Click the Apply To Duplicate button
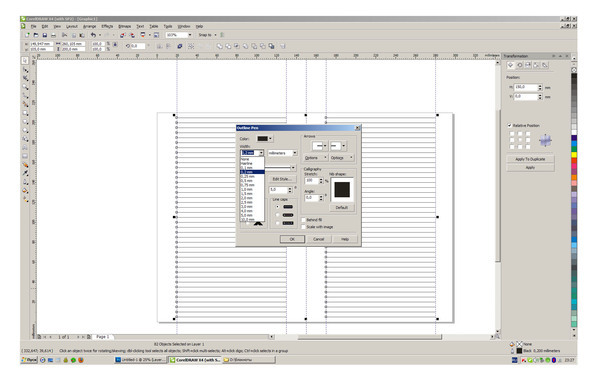 click(530, 159)
